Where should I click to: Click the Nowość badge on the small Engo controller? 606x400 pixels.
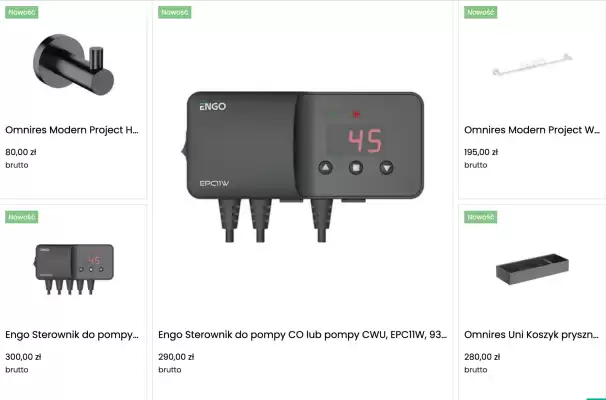point(22,217)
